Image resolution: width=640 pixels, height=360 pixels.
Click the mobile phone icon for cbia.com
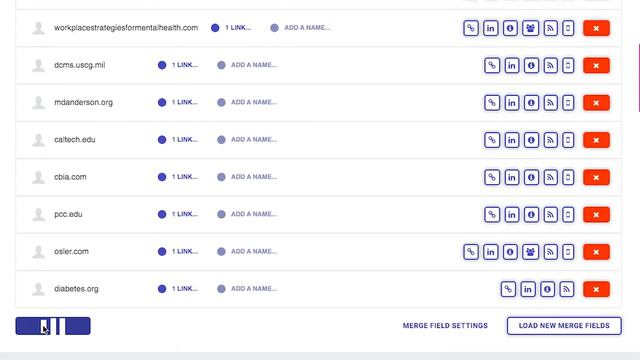pyautogui.click(x=568, y=177)
